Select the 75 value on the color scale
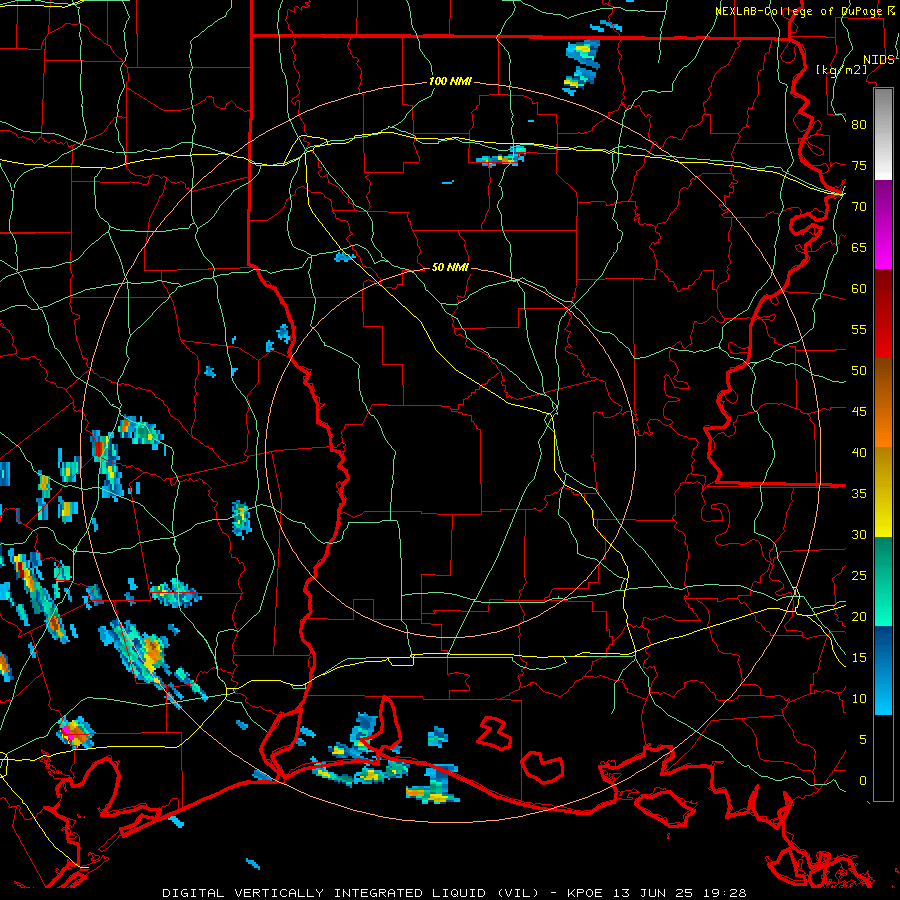This screenshot has width=900, height=900. (x=859, y=166)
